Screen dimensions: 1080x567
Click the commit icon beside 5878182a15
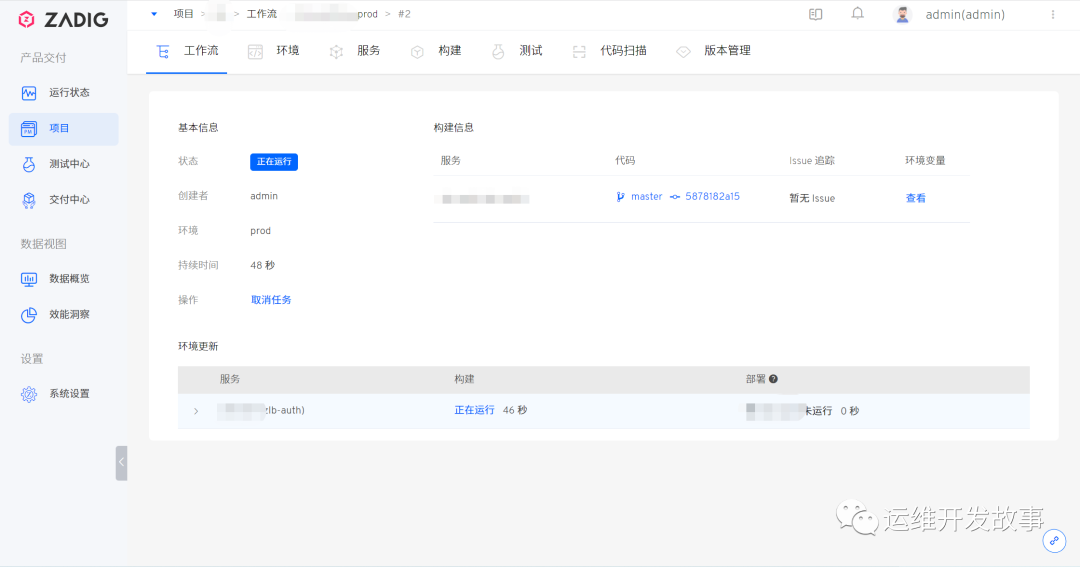[675, 197]
